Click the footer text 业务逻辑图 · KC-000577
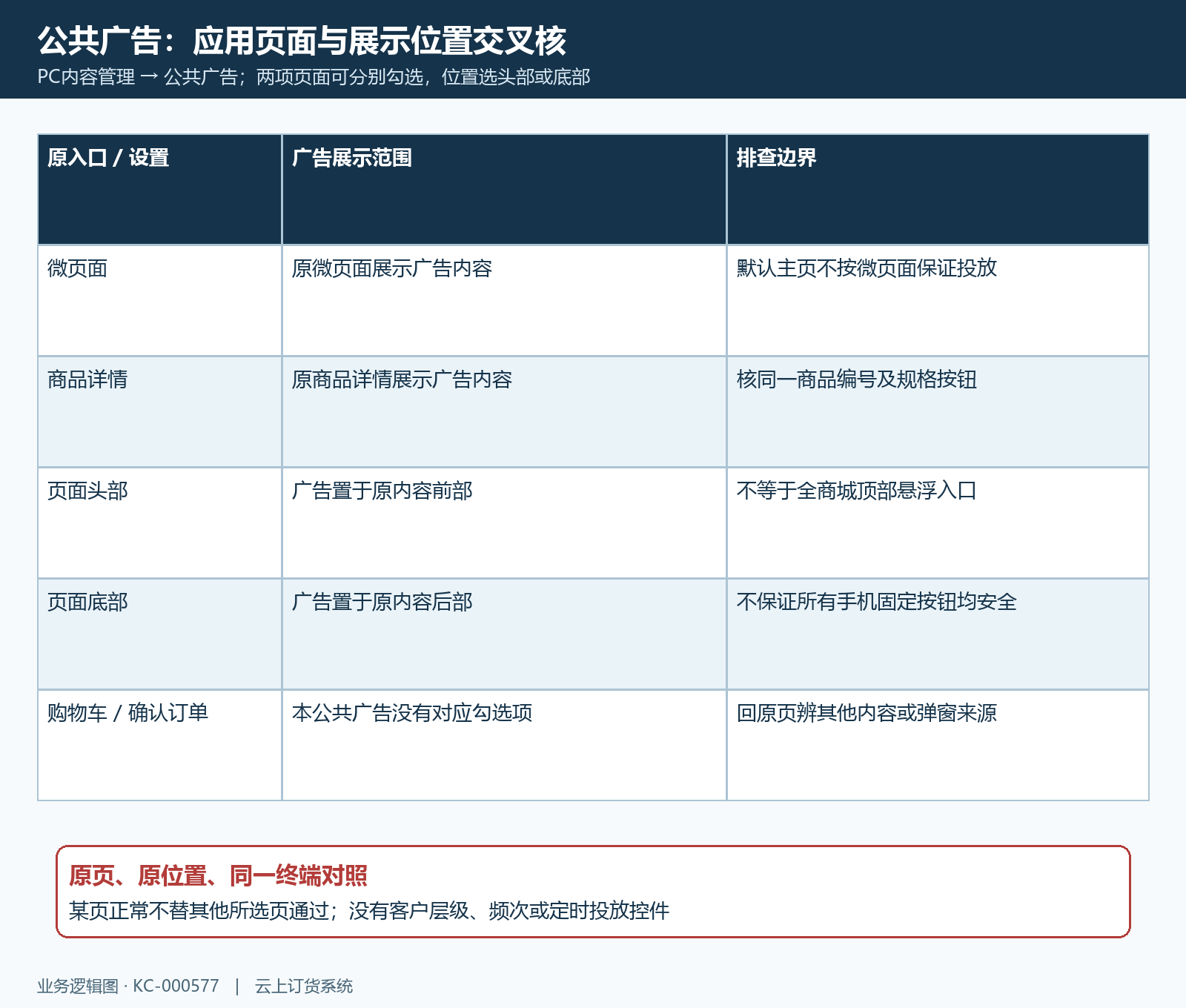1186x1008 pixels. pyautogui.click(x=128, y=986)
